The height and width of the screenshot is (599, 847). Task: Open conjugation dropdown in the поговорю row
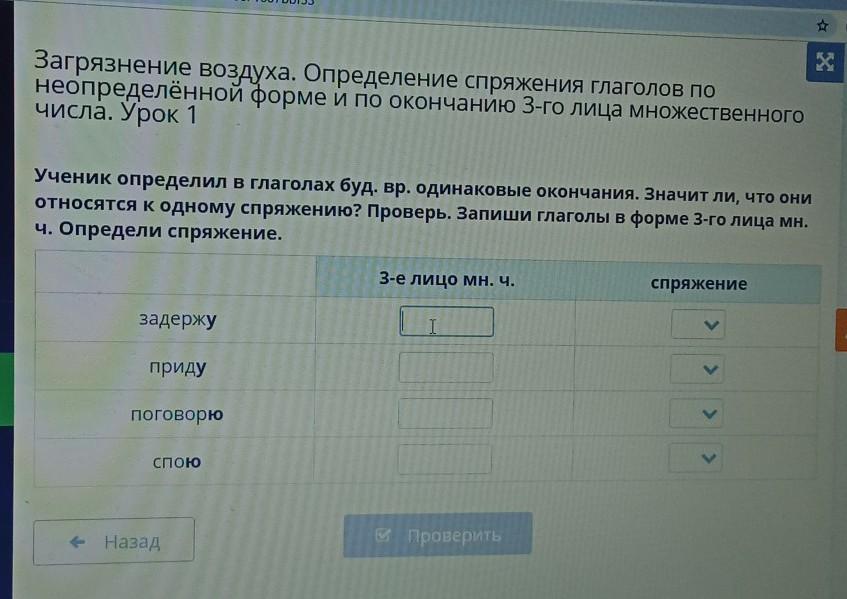(696, 414)
